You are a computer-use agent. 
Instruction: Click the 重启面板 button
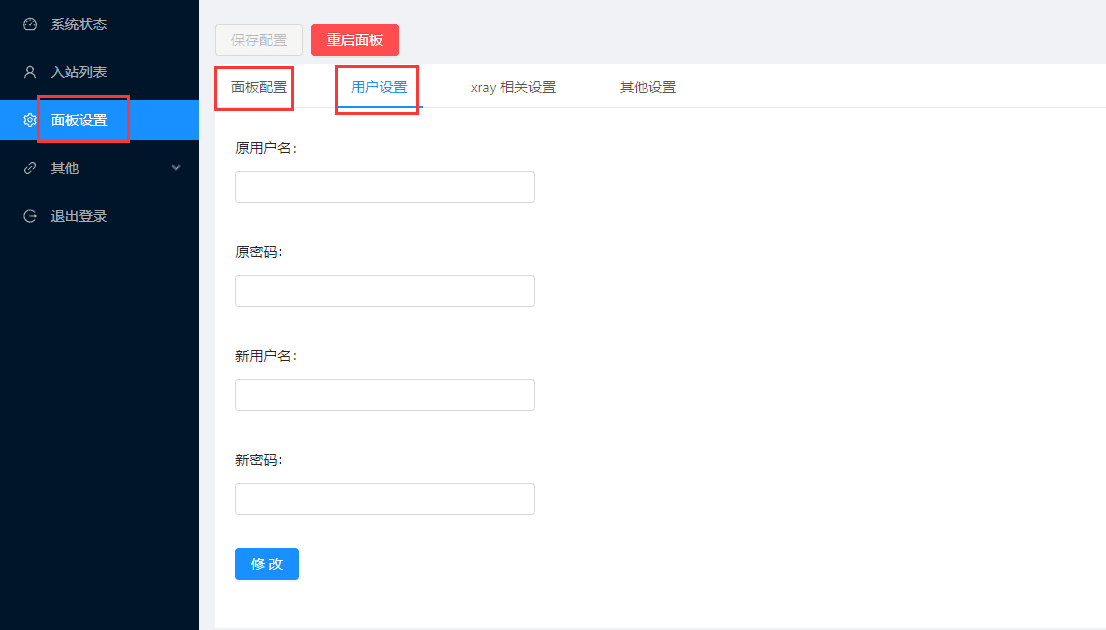pos(355,40)
